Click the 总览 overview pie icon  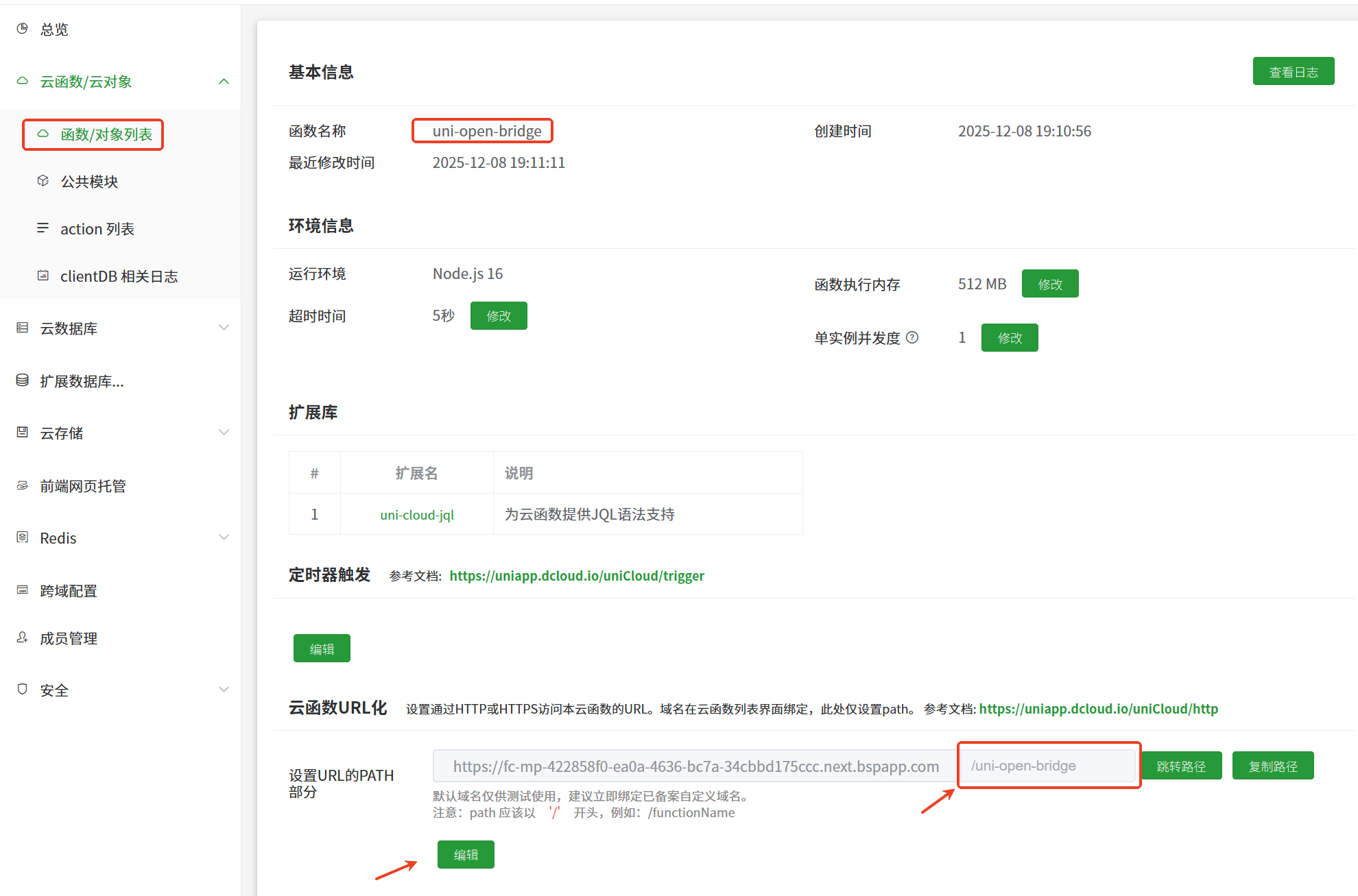(22, 29)
